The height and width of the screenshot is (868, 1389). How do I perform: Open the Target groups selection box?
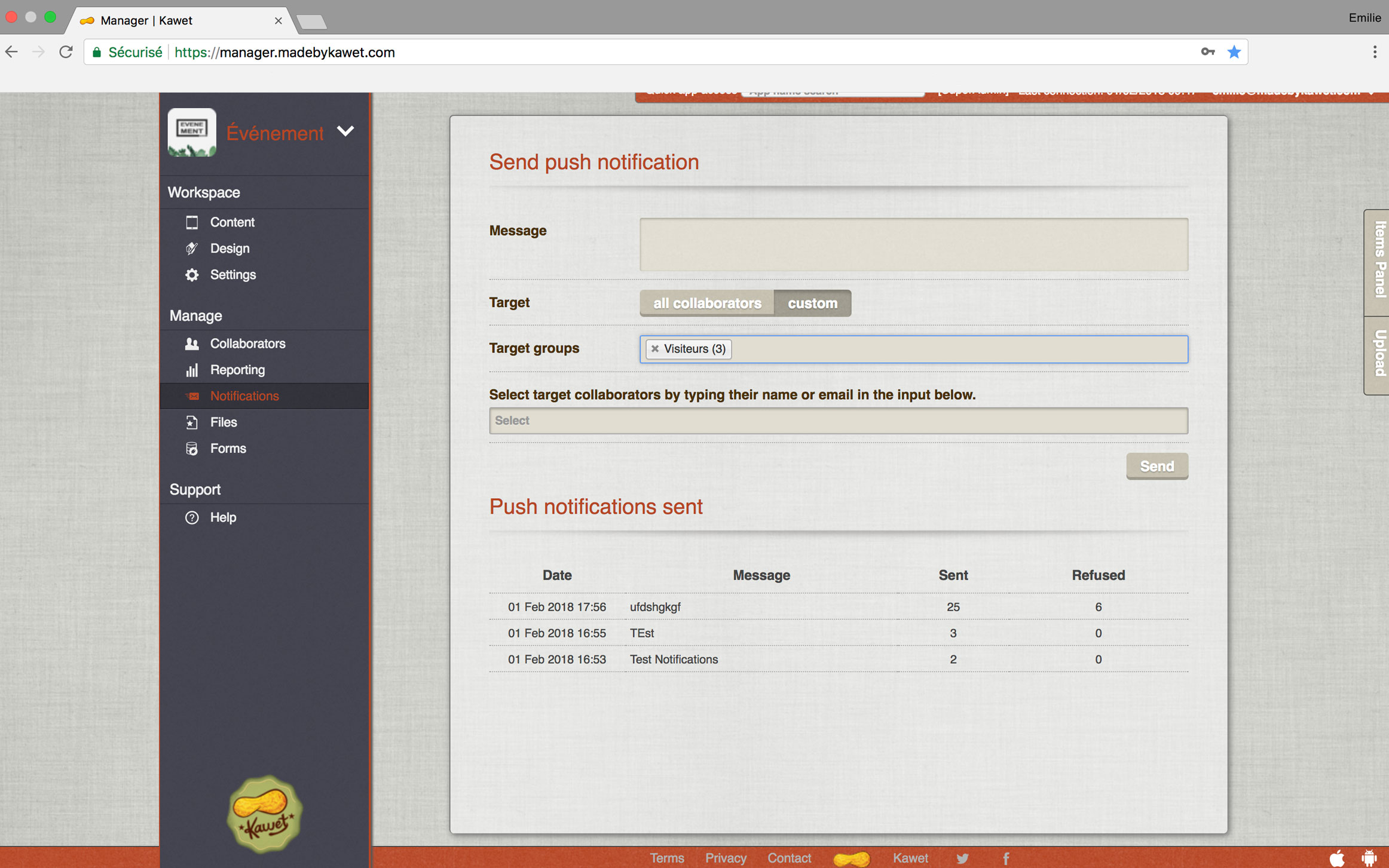click(956, 349)
